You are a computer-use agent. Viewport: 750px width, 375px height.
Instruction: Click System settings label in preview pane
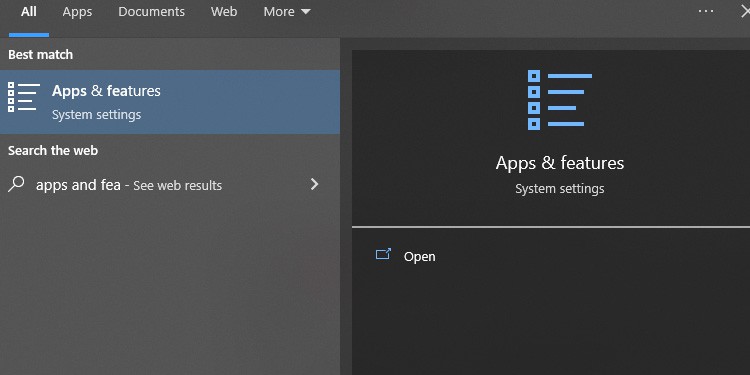[560, 189]
